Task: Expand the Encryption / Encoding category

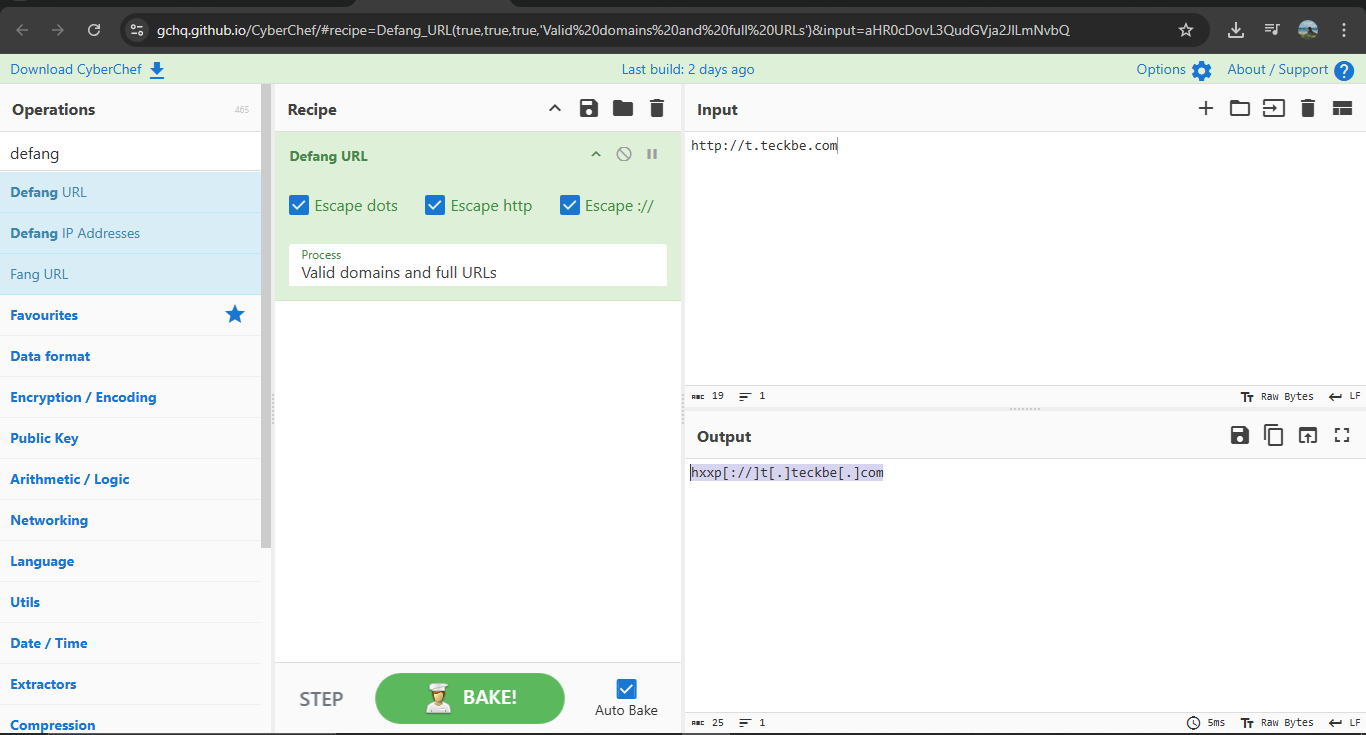Action: (130, 397)
